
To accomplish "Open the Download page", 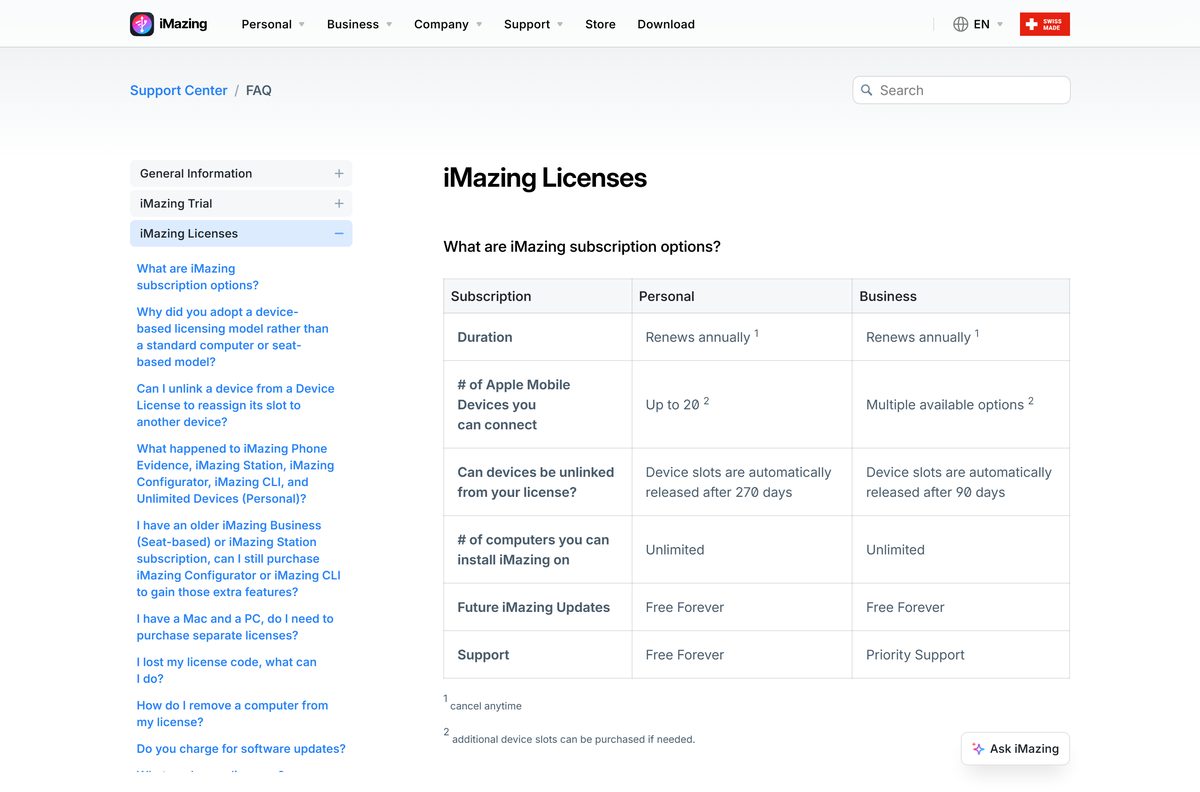I will pos(666,24).
